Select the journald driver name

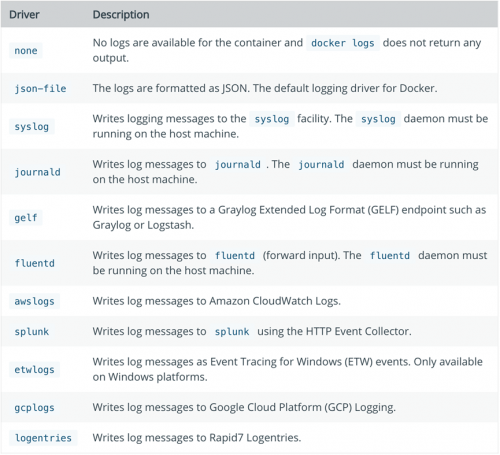(x=37, y=172)
